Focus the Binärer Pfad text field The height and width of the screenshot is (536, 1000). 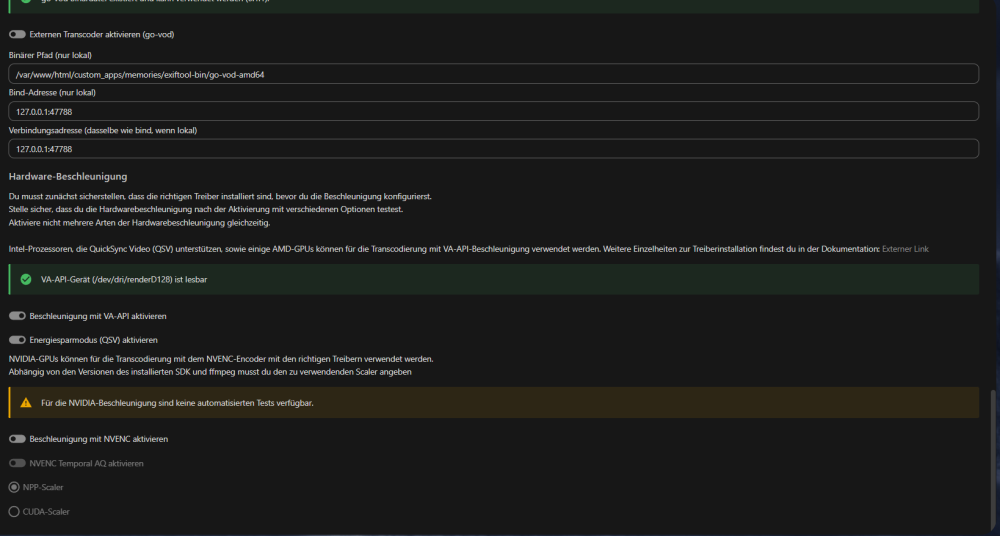point(494,74)
